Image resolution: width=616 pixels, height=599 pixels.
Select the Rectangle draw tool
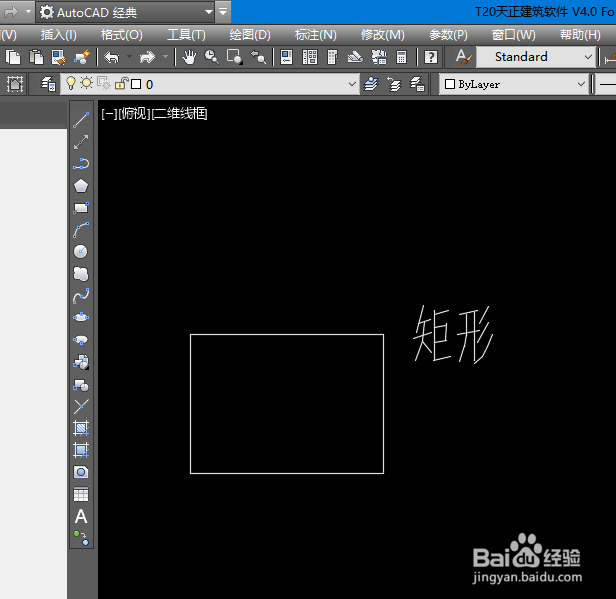81,208
